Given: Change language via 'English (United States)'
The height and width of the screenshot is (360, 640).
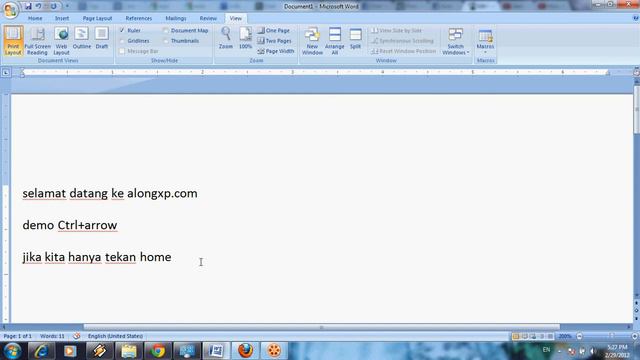Looking at the screenshot, I should 115,336.
